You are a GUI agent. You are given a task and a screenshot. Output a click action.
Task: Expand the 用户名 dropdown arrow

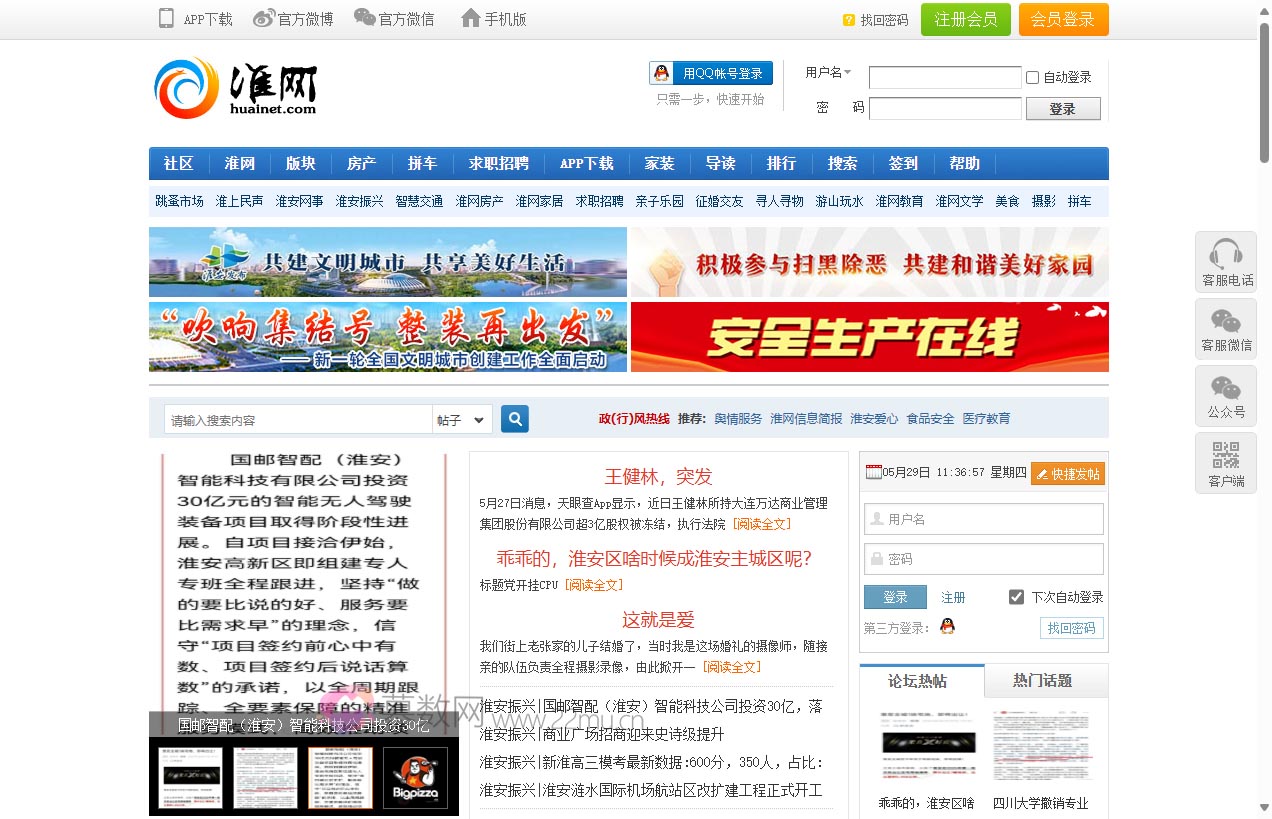[845, 72]
